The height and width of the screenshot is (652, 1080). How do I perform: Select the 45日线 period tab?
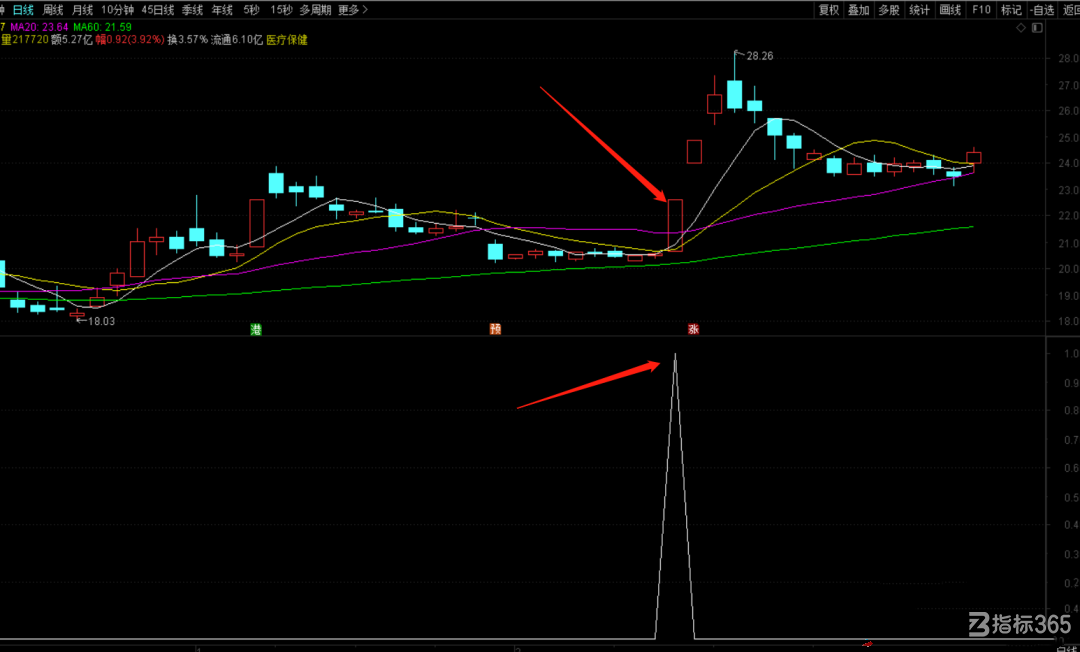158,10
